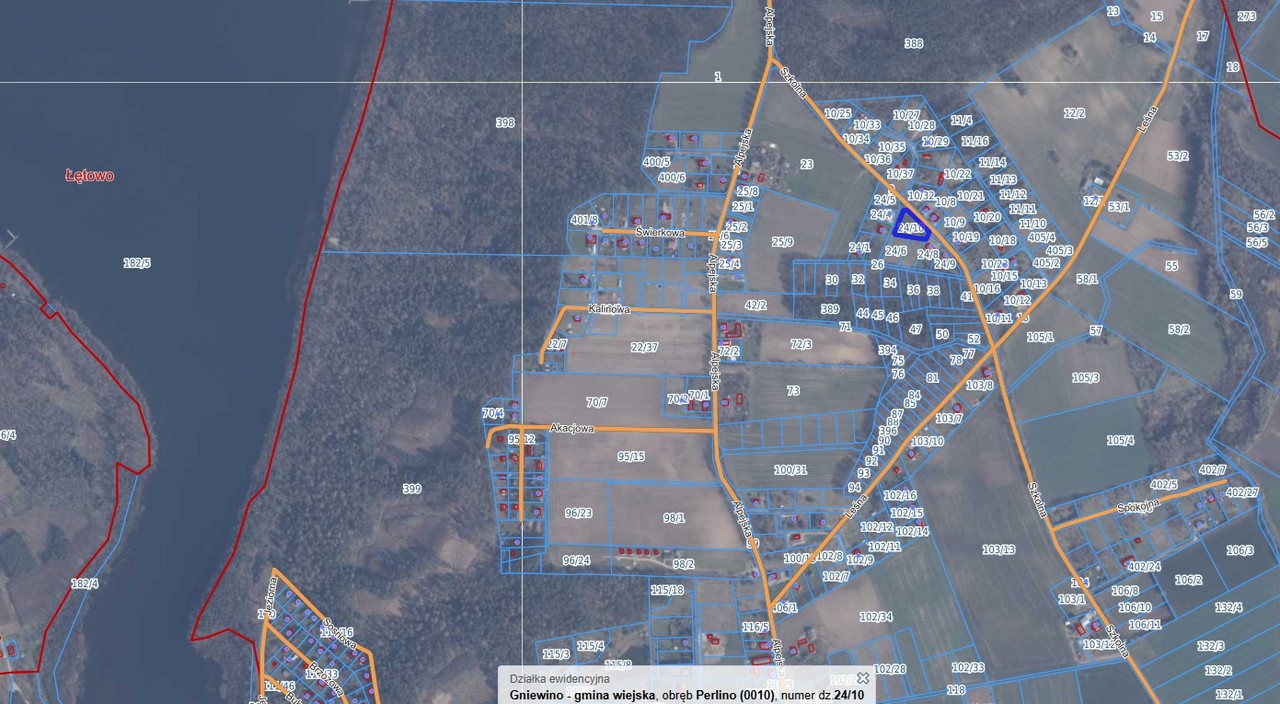Select parcel 22/37 below Kalinowa
Viewport: 1280px width, 704px height.
click(645, 348)
